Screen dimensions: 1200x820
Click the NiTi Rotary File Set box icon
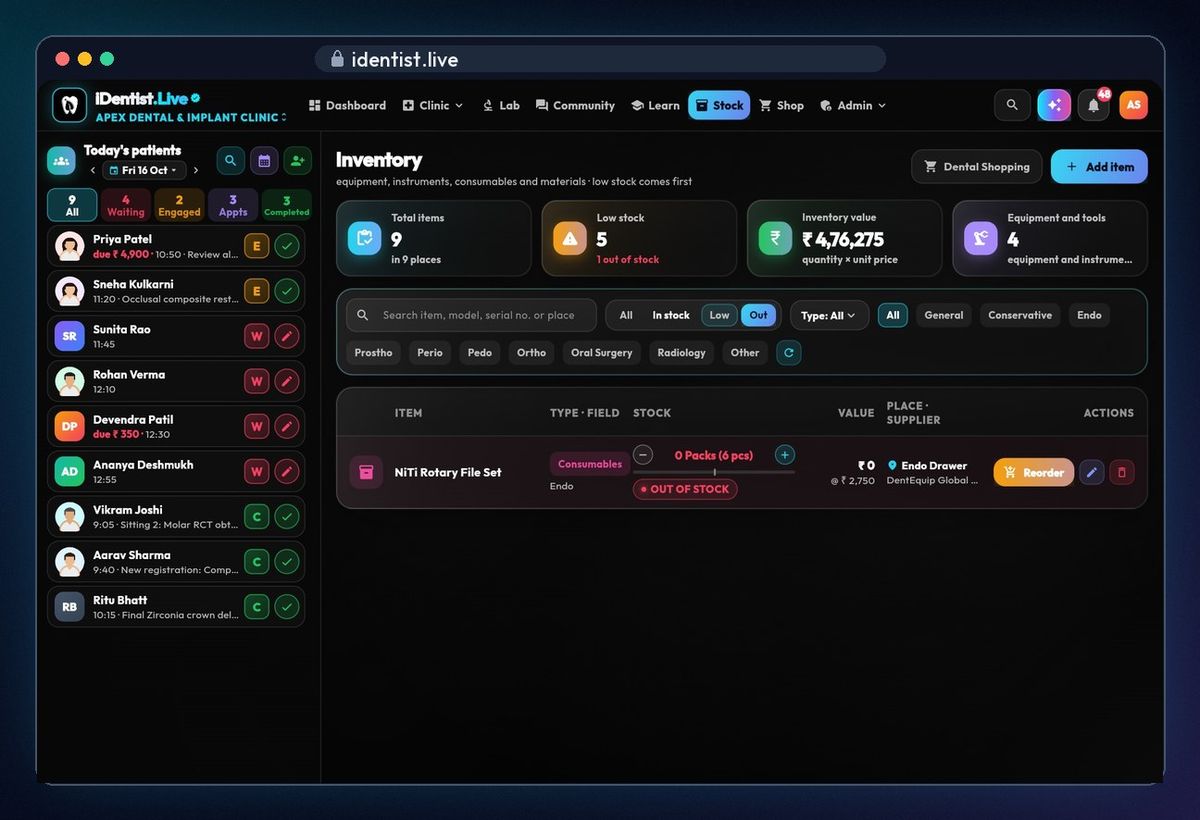click(x=366, y=472)
